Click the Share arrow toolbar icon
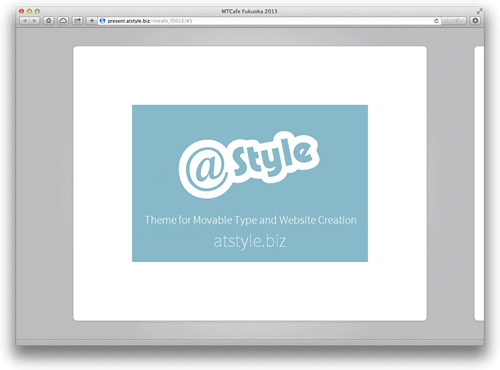The image size is (500, 370). 77,21
